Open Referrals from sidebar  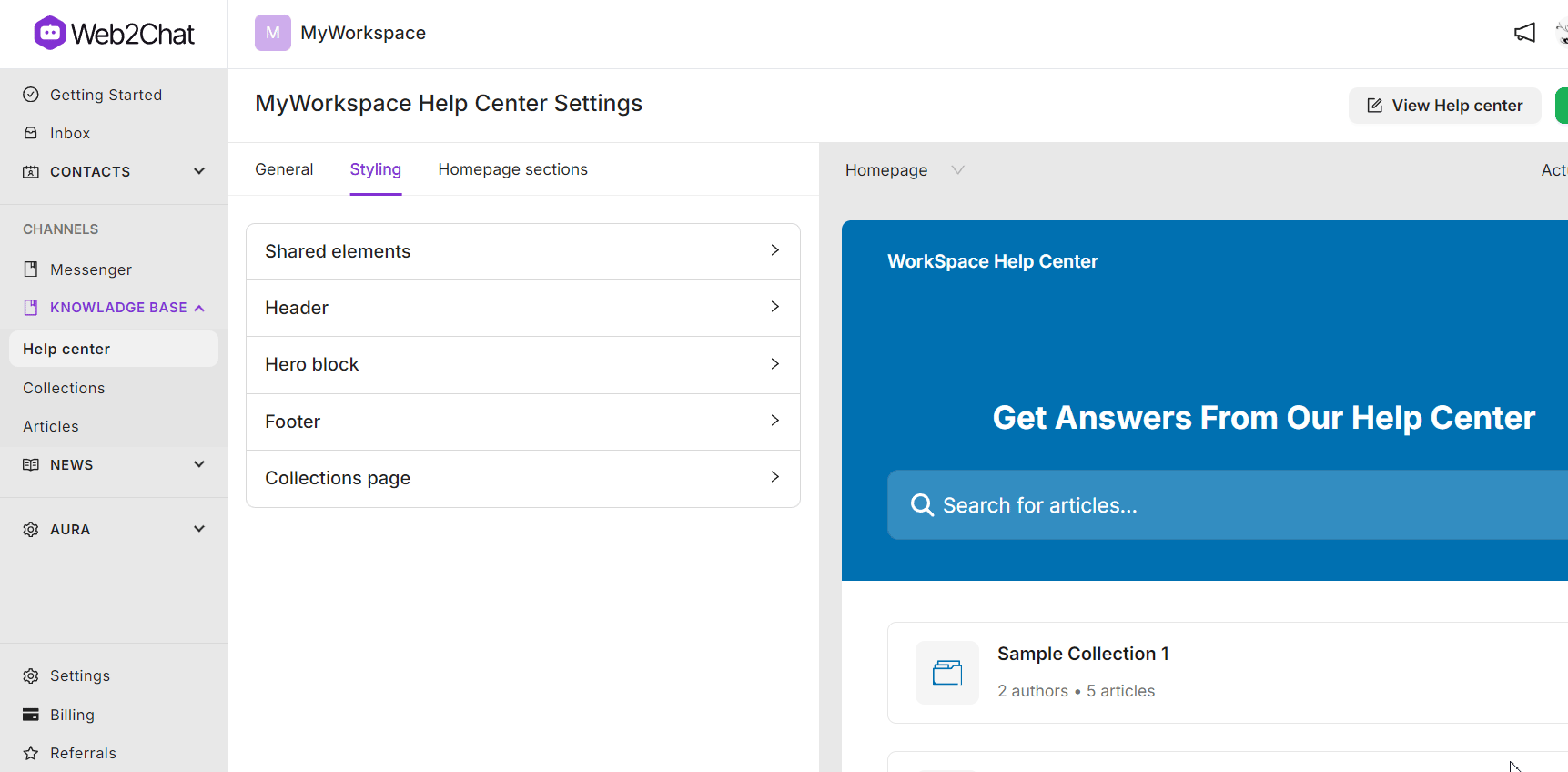point(84,753)
